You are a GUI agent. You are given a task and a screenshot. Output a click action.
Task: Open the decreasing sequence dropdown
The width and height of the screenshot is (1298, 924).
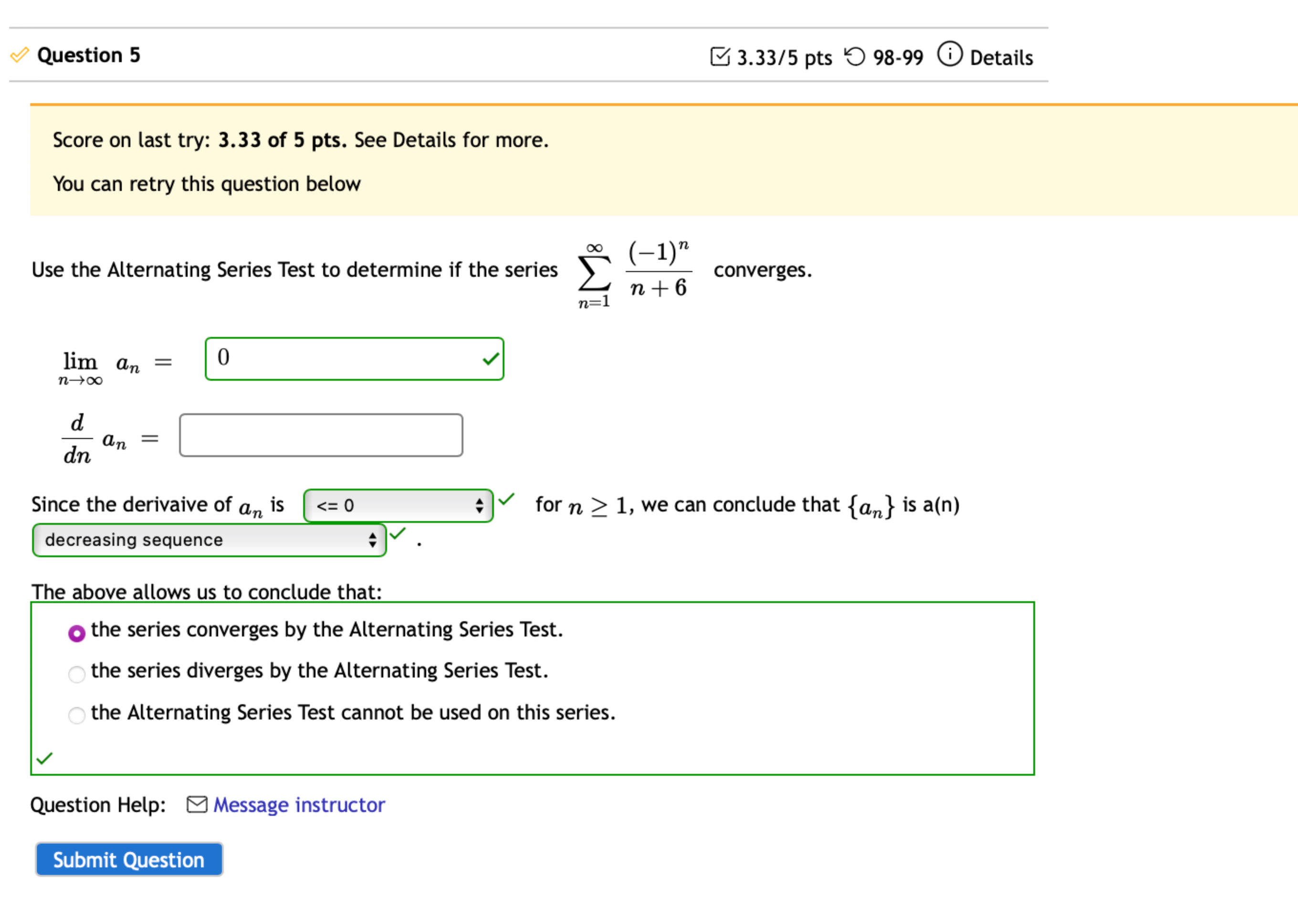coord(209,540)
